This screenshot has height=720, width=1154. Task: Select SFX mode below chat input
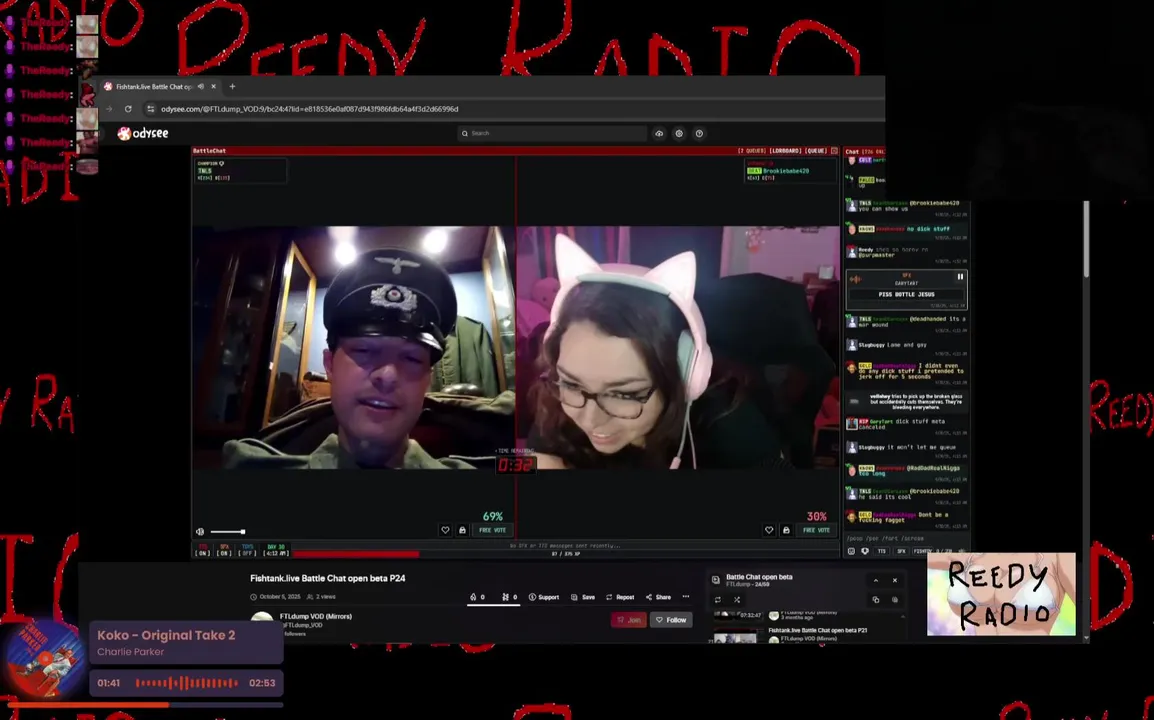click(x=901, y=551)
